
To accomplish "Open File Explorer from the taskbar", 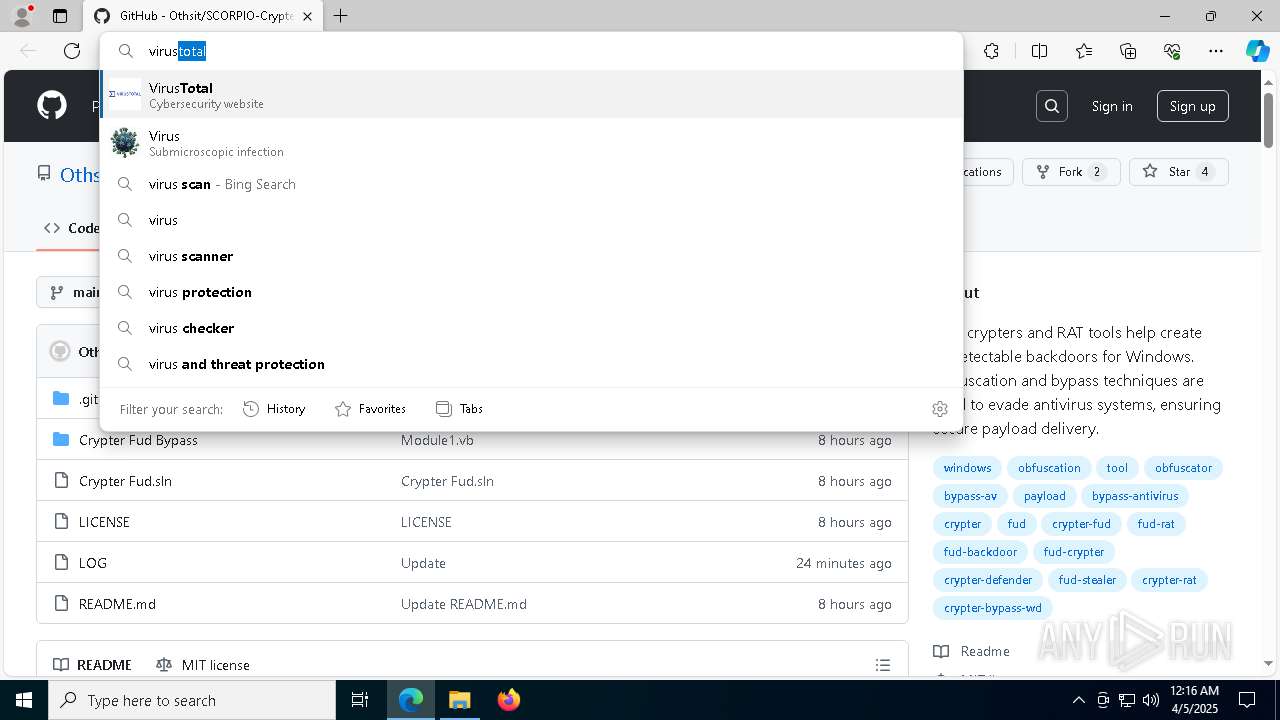I will tap(459, 700).
